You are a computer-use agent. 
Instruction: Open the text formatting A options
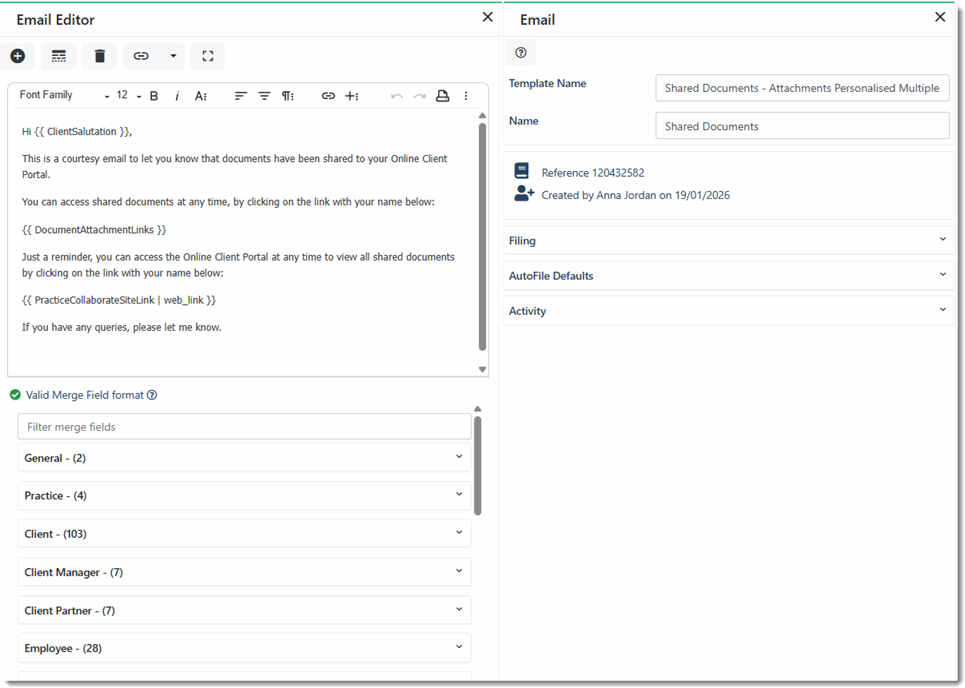tap(201, 96)
